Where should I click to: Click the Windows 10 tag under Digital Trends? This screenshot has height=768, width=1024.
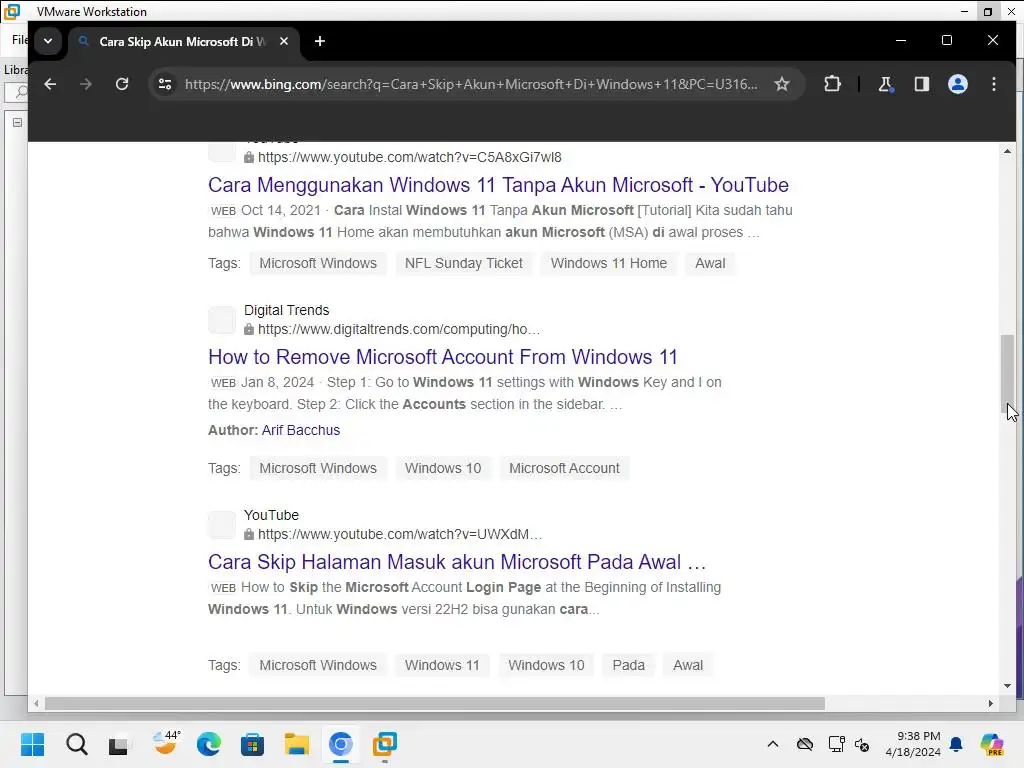point(443,468)
